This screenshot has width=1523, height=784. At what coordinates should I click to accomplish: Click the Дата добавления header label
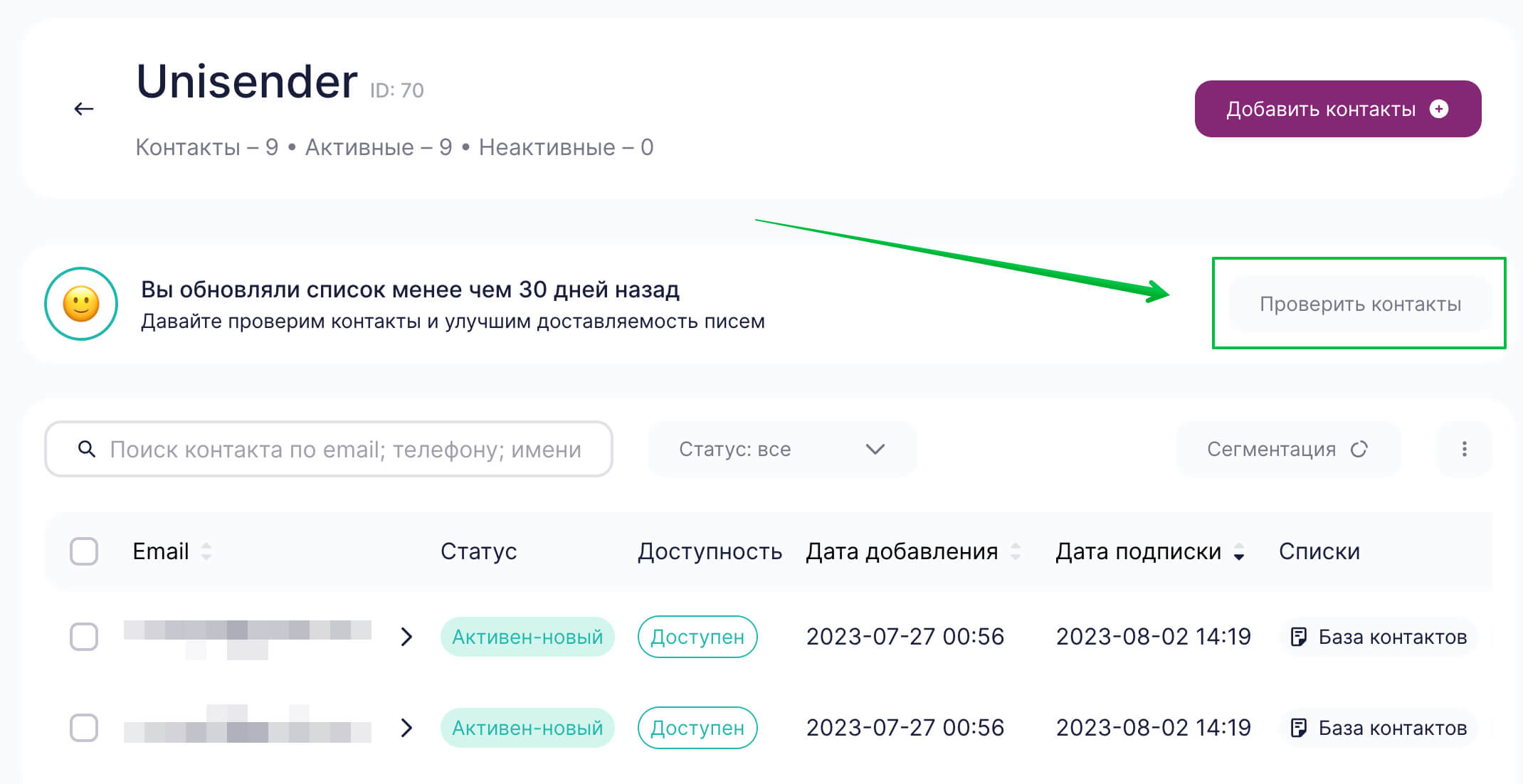[x=902, y=551]
